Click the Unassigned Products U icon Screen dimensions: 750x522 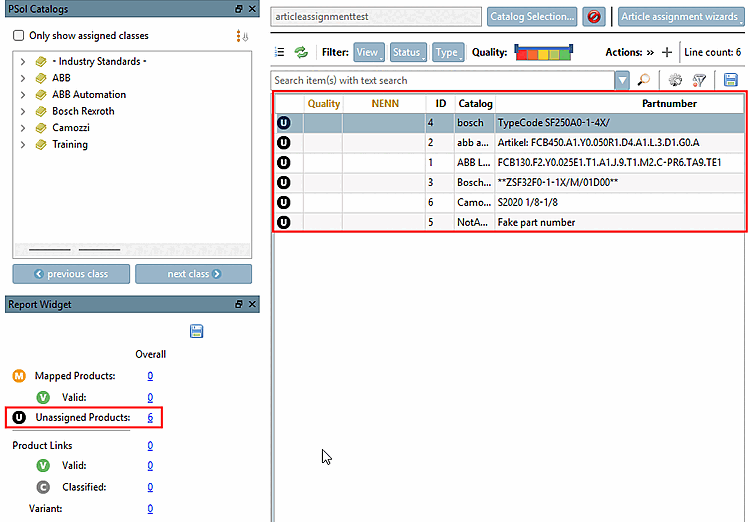point(19,418)
